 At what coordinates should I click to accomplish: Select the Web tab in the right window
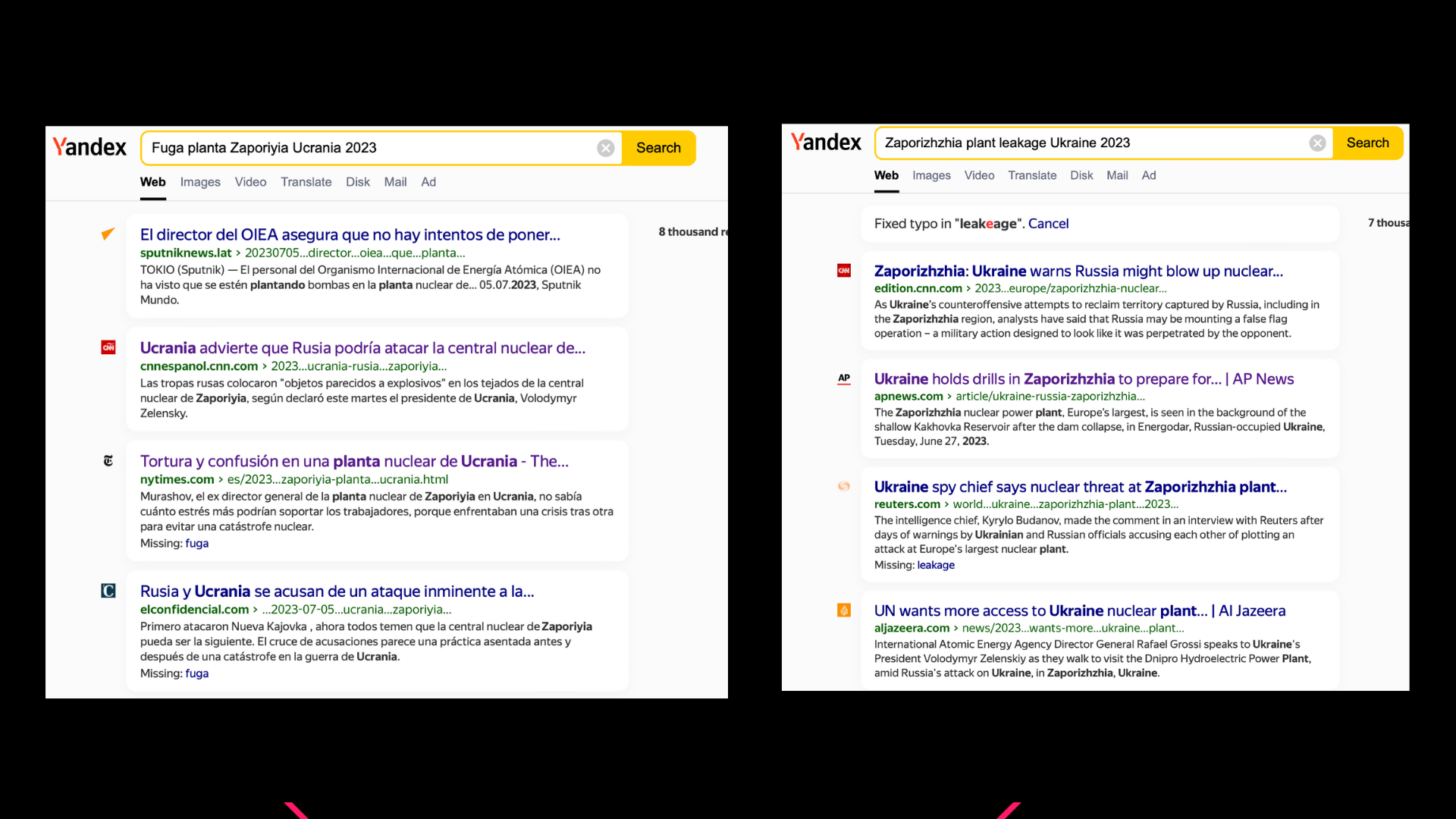coord(886,175)
